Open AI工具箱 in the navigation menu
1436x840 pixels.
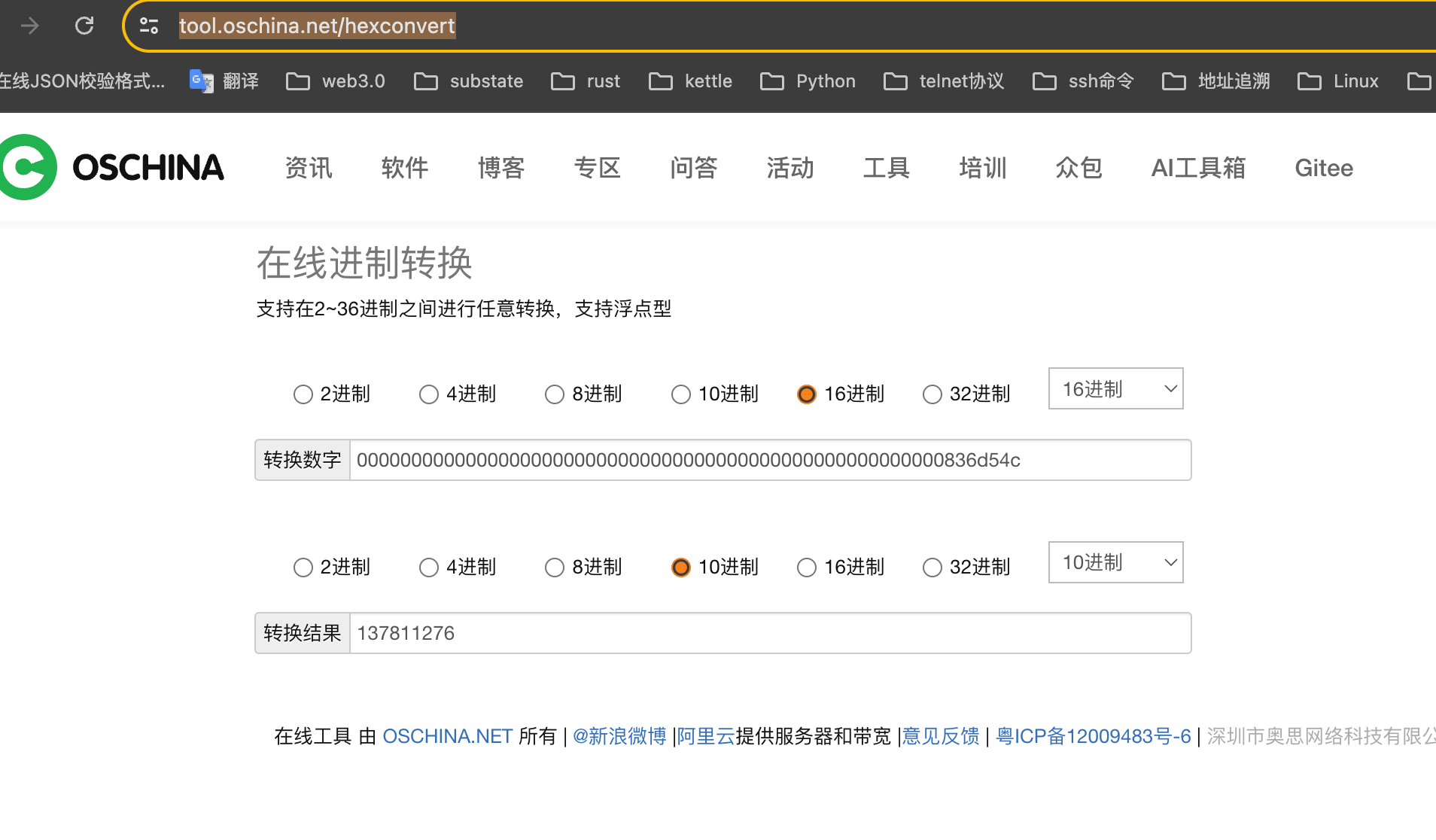[1199, 168]
